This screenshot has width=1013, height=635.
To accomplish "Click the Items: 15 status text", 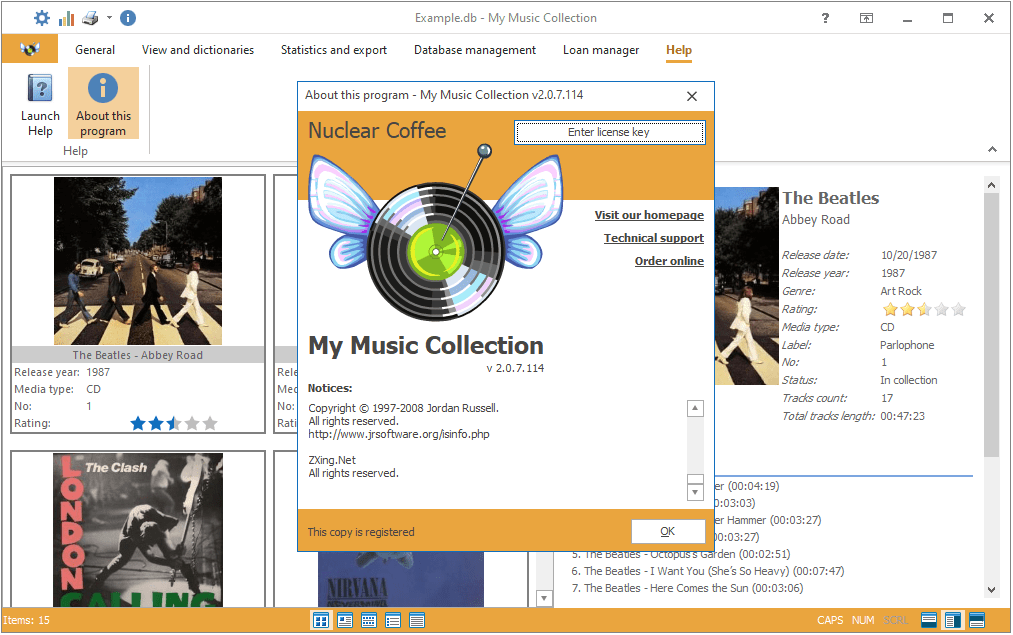I will click(26, 620).
